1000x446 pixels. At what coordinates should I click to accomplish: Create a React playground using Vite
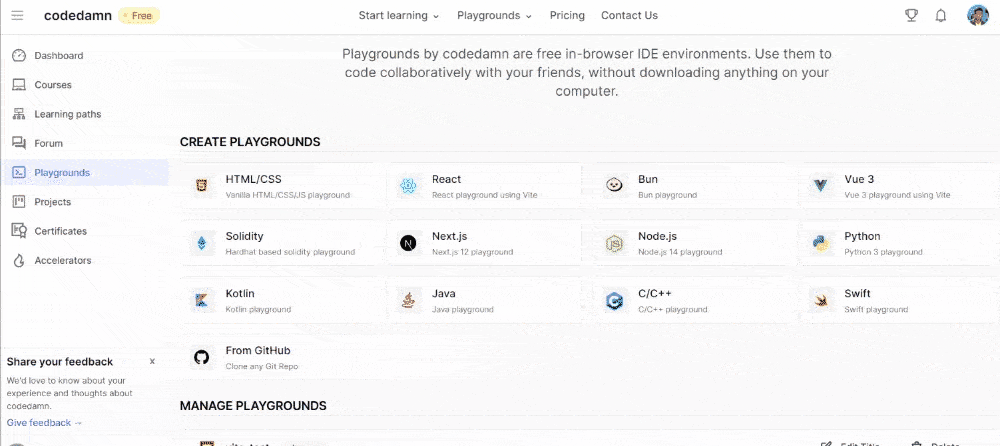pyautogui.click(x=489, y=186)
